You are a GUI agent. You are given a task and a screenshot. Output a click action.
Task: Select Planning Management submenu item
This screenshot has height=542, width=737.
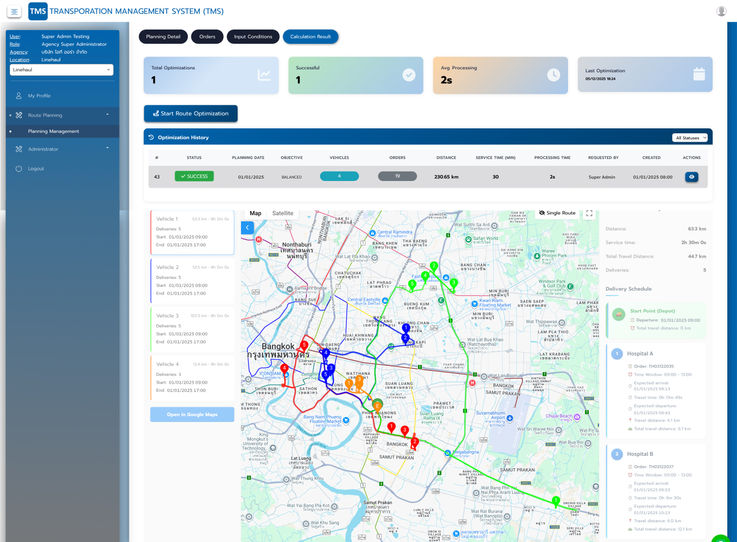[62, 132]
